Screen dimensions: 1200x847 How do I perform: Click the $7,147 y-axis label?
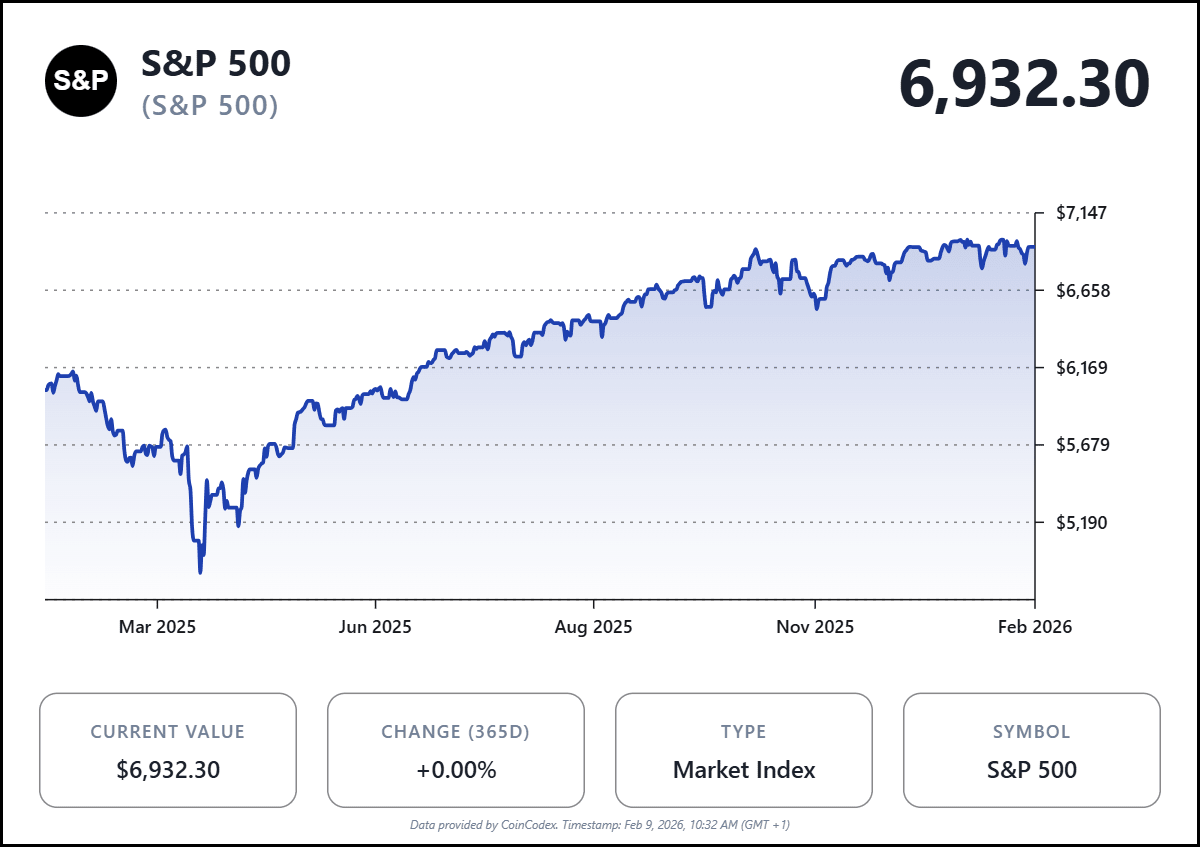1082,213
